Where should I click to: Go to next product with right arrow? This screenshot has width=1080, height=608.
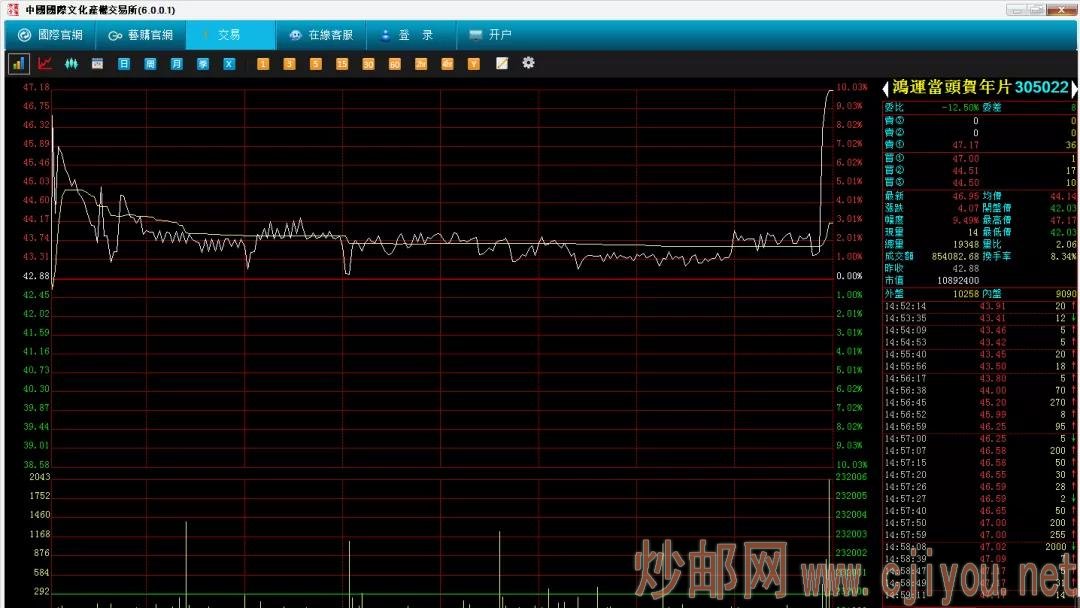tap(1074, 88)
